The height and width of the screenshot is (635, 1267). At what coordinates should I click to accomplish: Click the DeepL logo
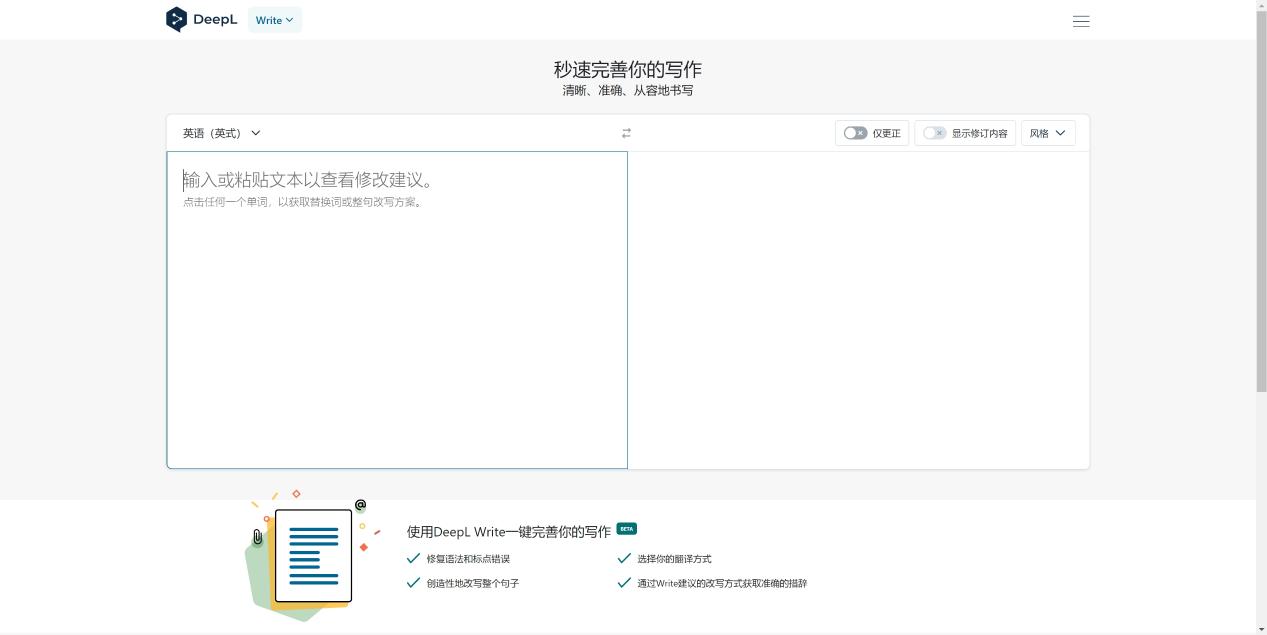201,19
